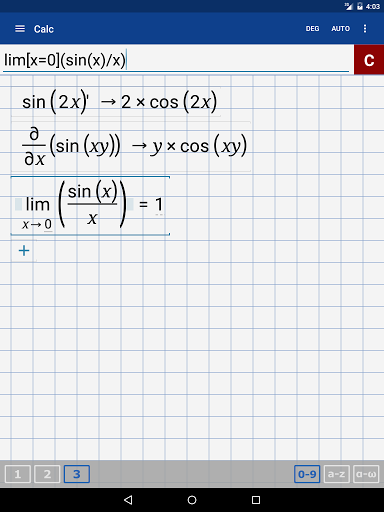Select the limit sin(x)/x equals 1 row
Screen dimensions: 384x512
(90, 206)
